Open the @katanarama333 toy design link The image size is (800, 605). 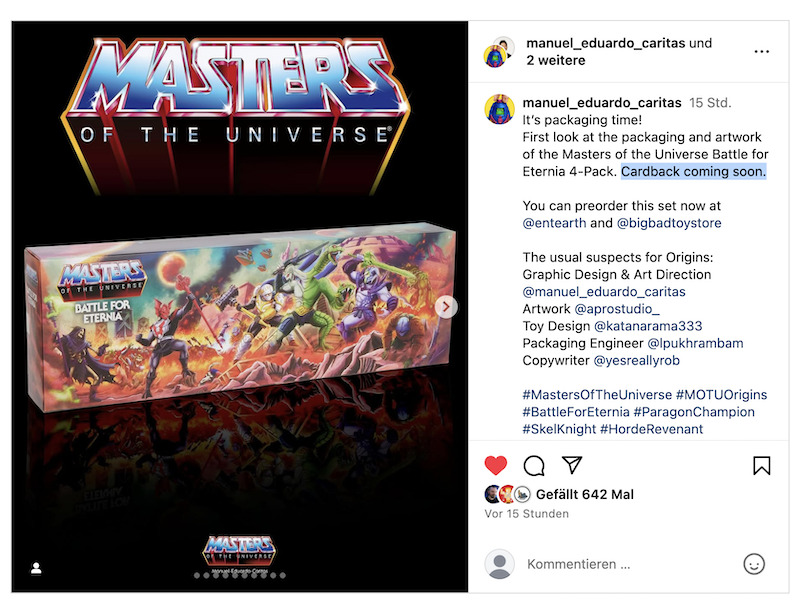pos(648,326)
